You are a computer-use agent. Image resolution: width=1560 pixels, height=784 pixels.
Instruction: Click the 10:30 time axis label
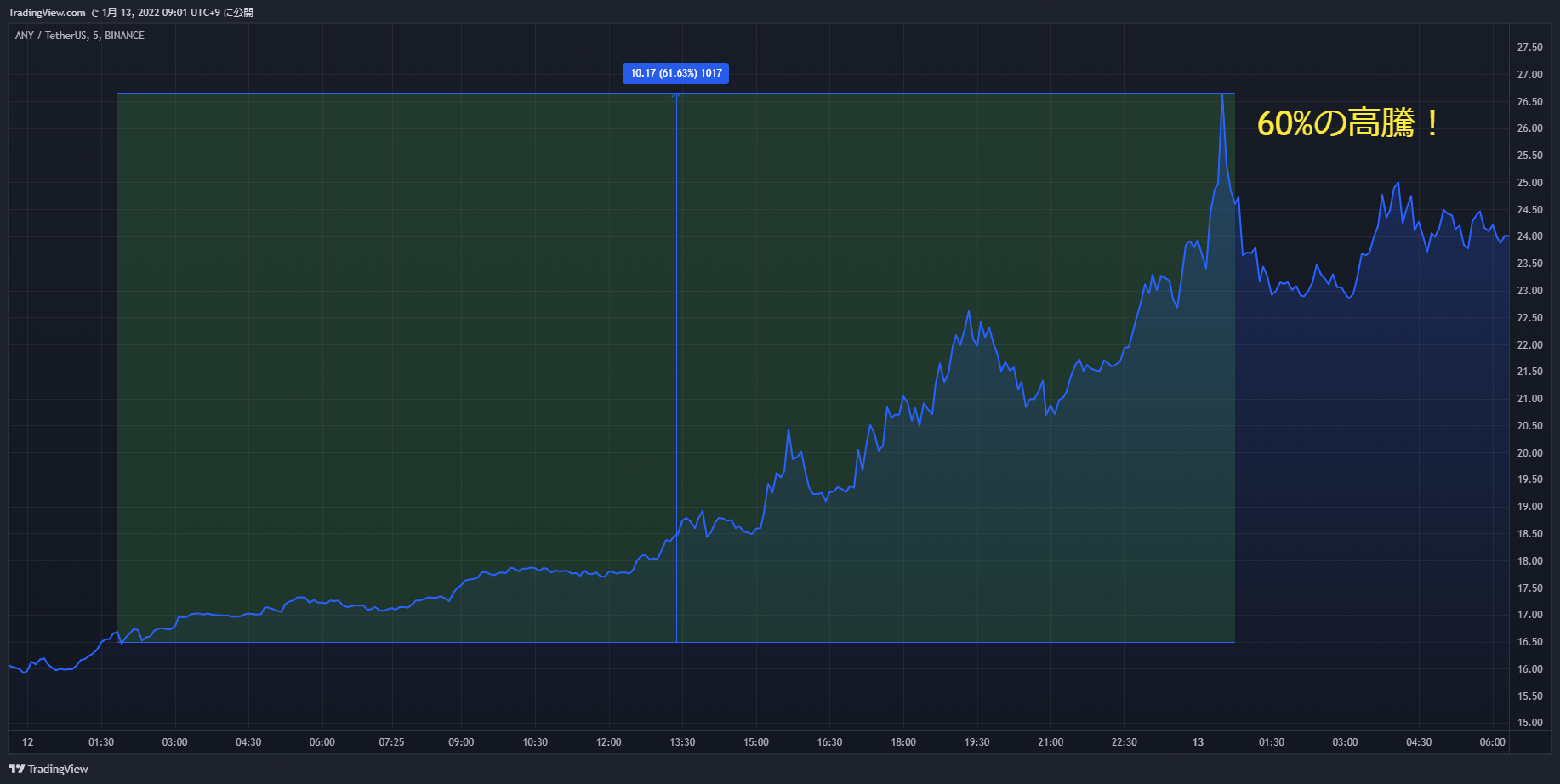coord(535,742)
